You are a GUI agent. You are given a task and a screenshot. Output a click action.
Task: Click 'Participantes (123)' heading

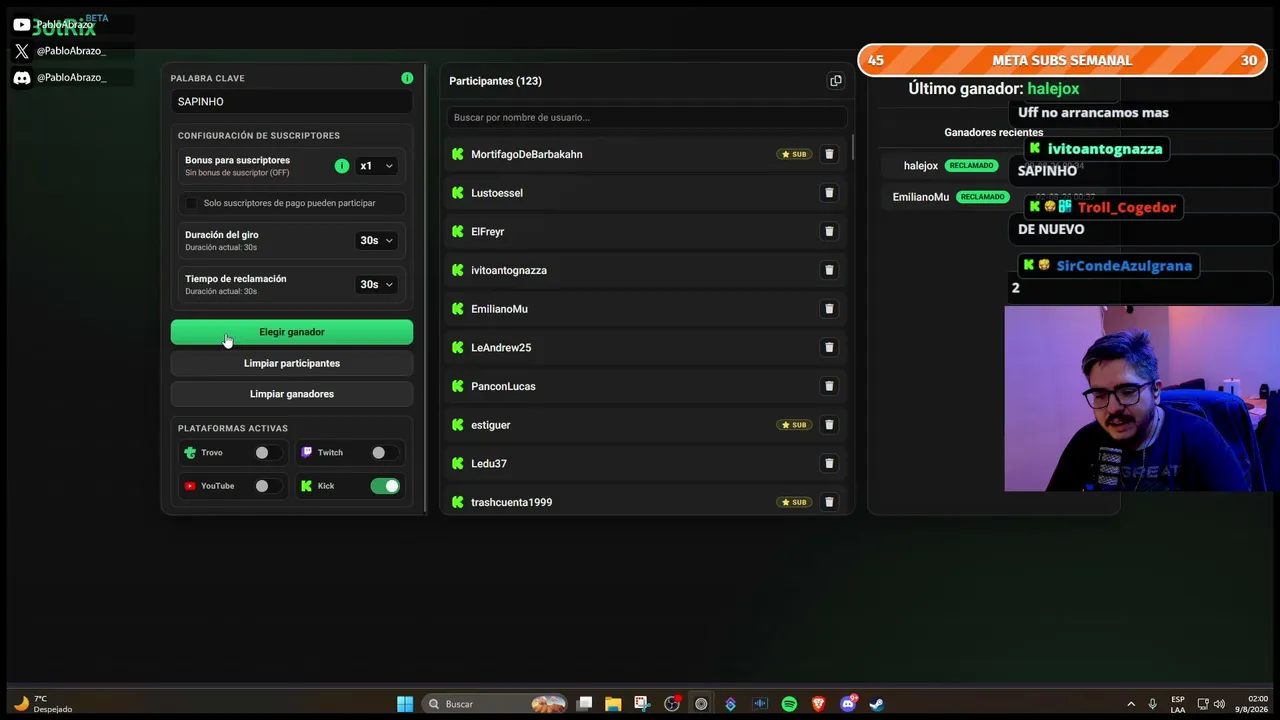click(x=496, y=81)
